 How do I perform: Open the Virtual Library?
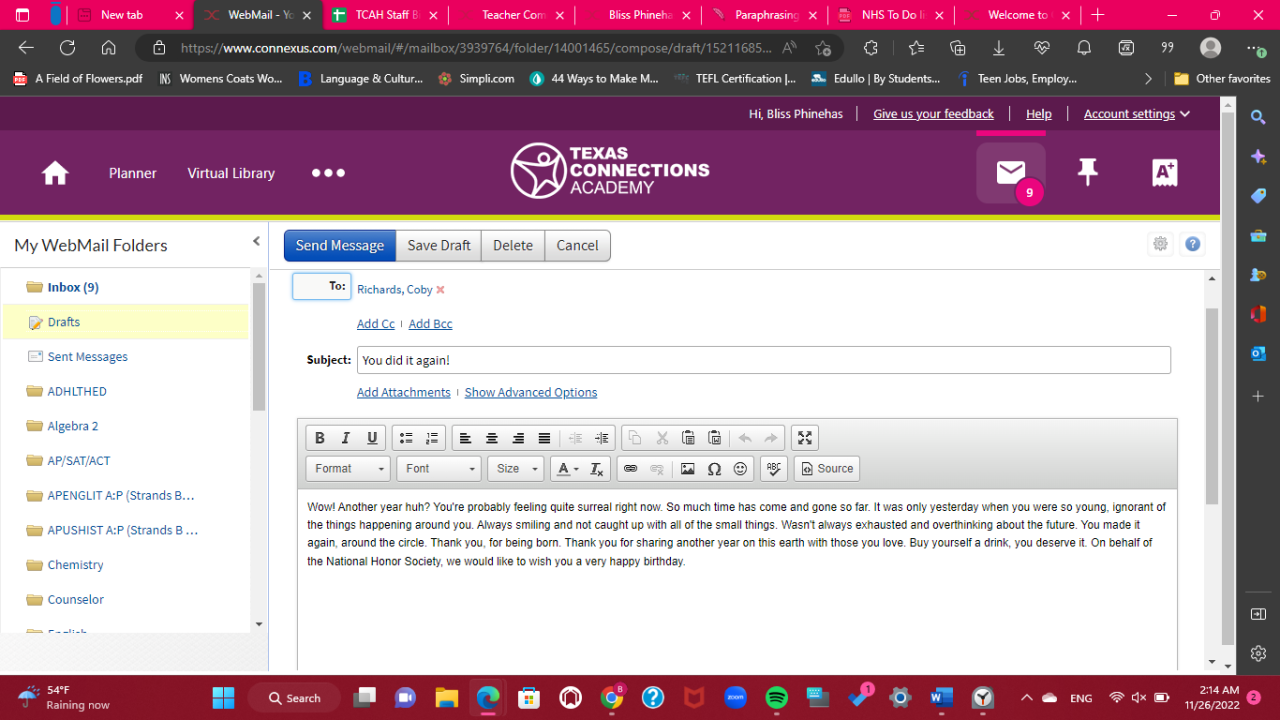(231, 173)
